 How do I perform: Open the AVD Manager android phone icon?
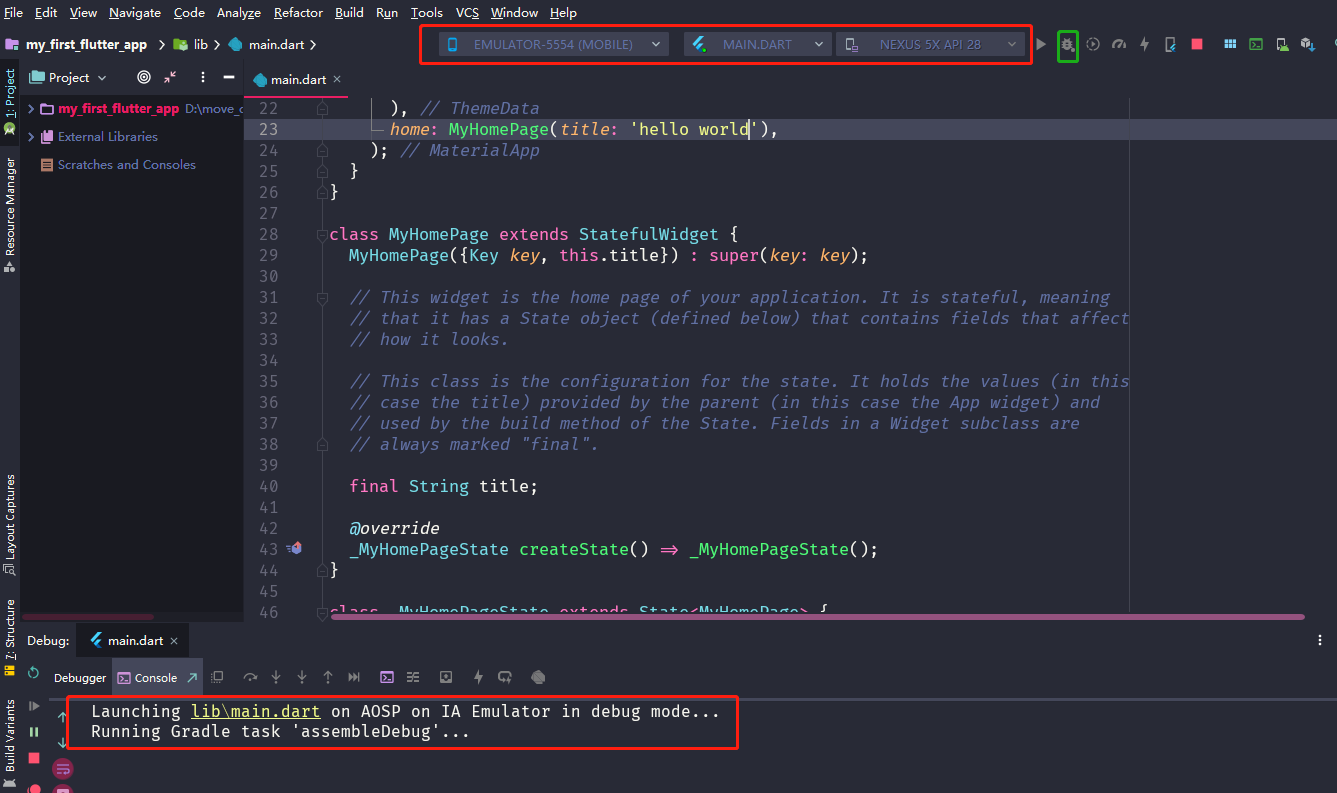tap(1282, 44)
